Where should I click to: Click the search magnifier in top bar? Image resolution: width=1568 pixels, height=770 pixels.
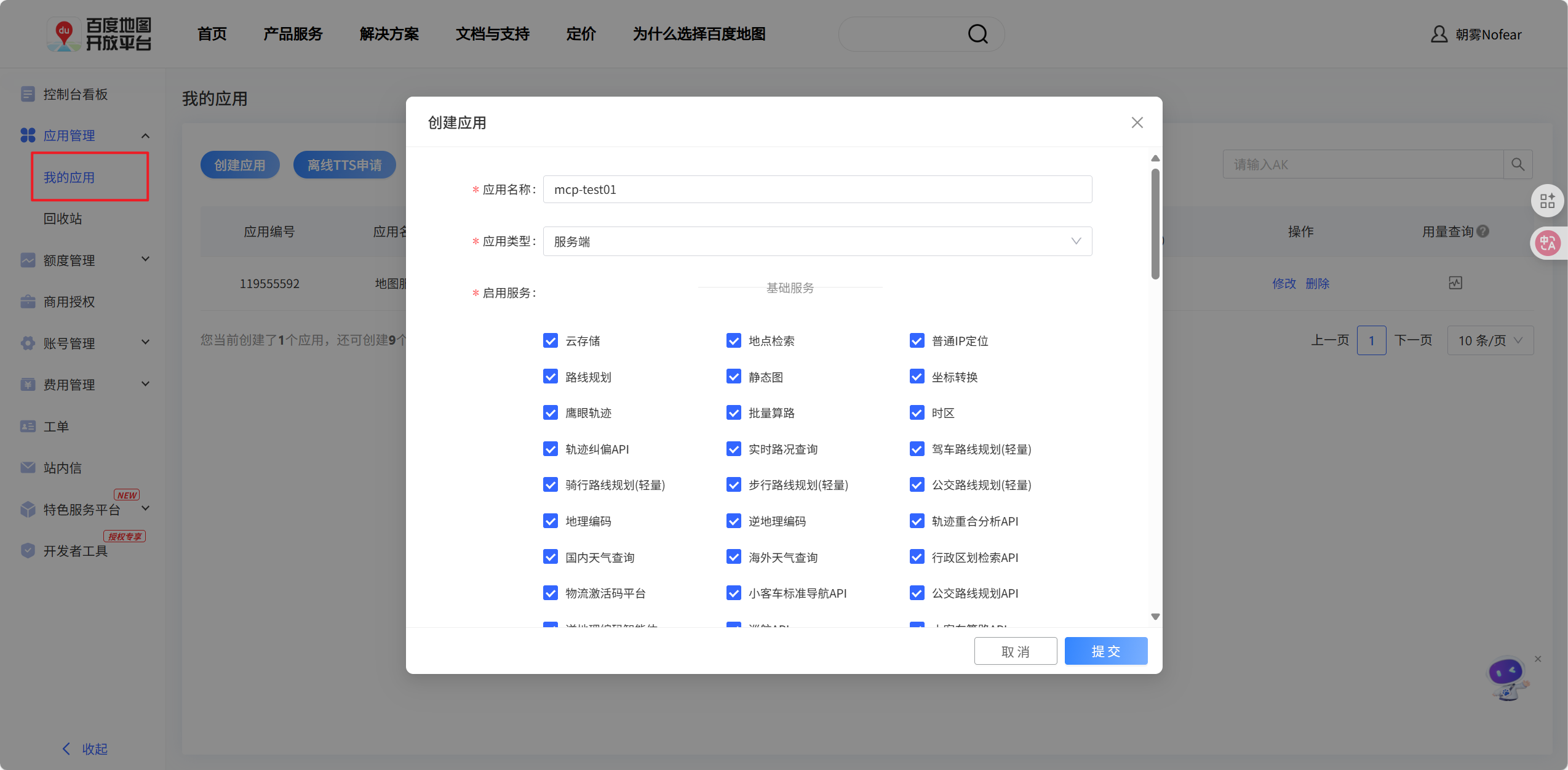click(977, 34)
